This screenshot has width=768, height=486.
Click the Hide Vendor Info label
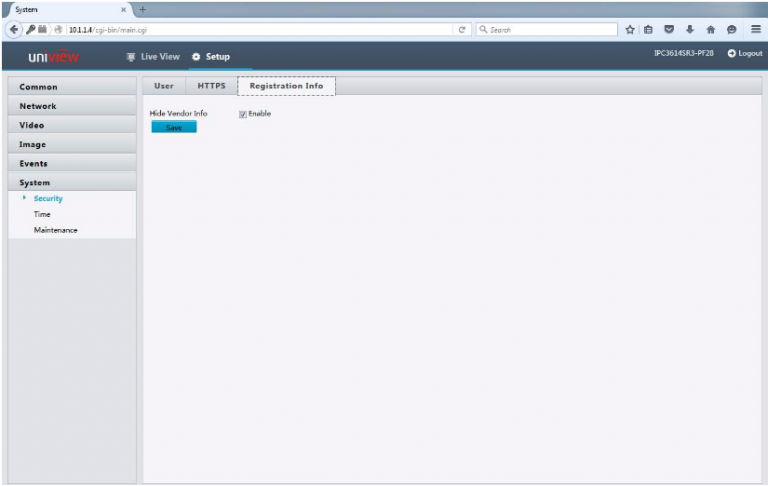178,113
